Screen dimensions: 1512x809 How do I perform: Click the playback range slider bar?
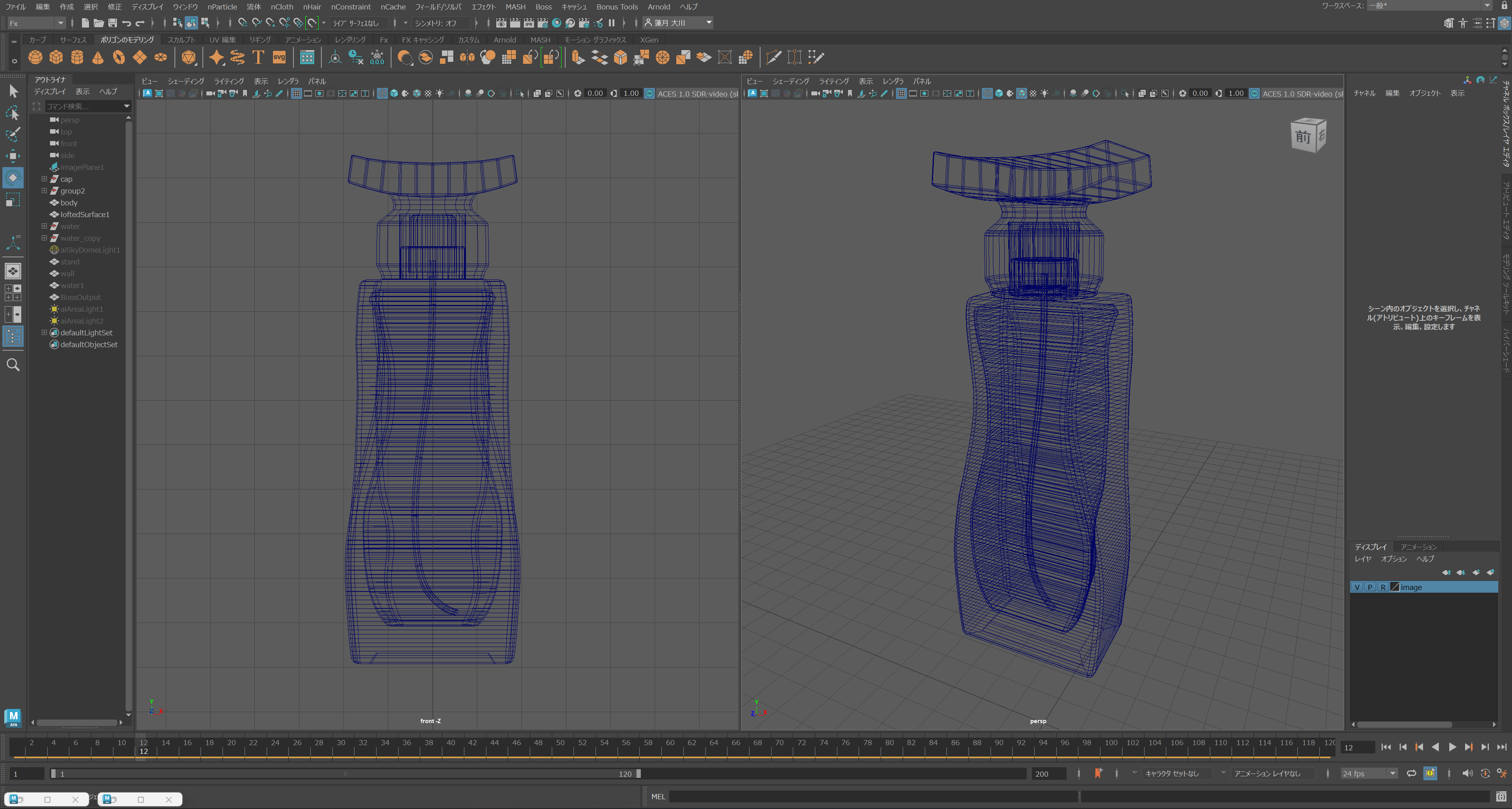(x=346, y=774)
